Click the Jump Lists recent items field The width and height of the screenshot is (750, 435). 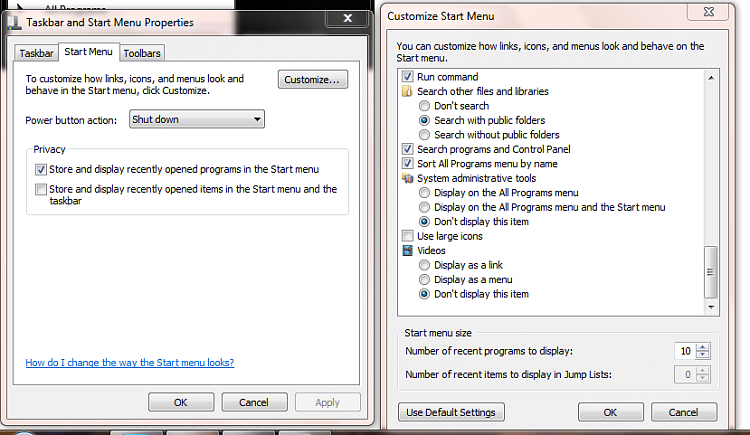coord(685,374)
